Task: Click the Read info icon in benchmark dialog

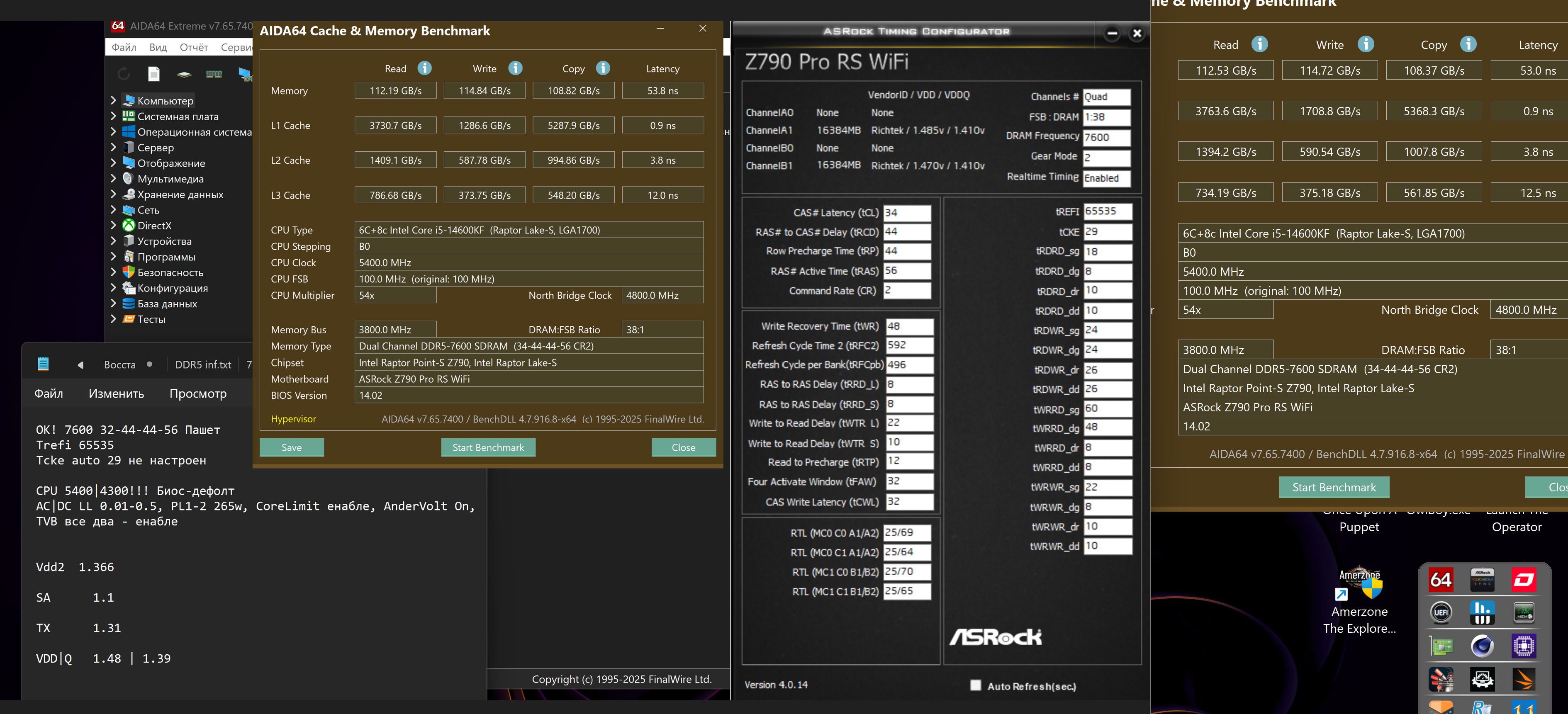Action: (x=424, y=68)
